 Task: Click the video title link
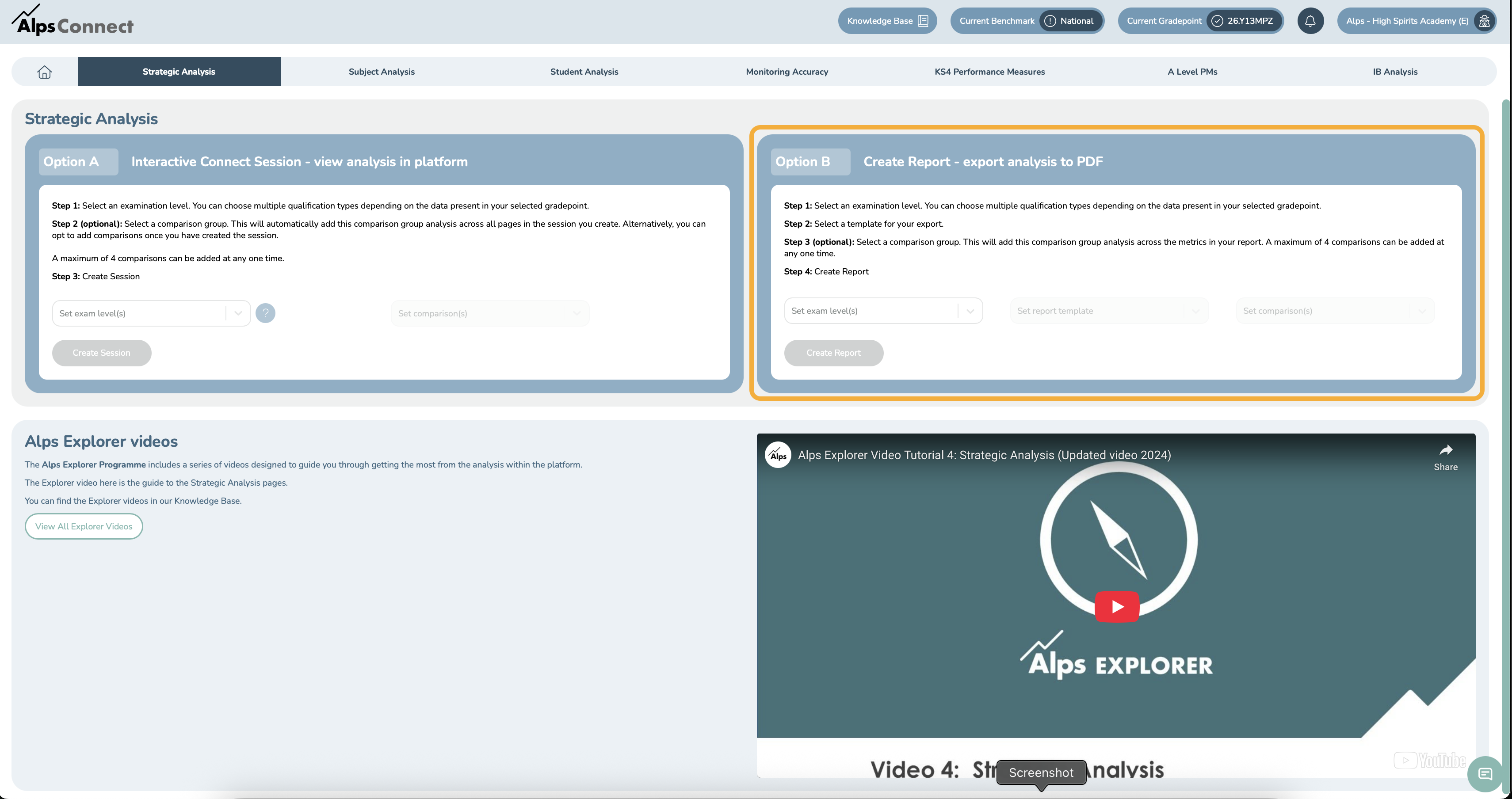(984, 455)
